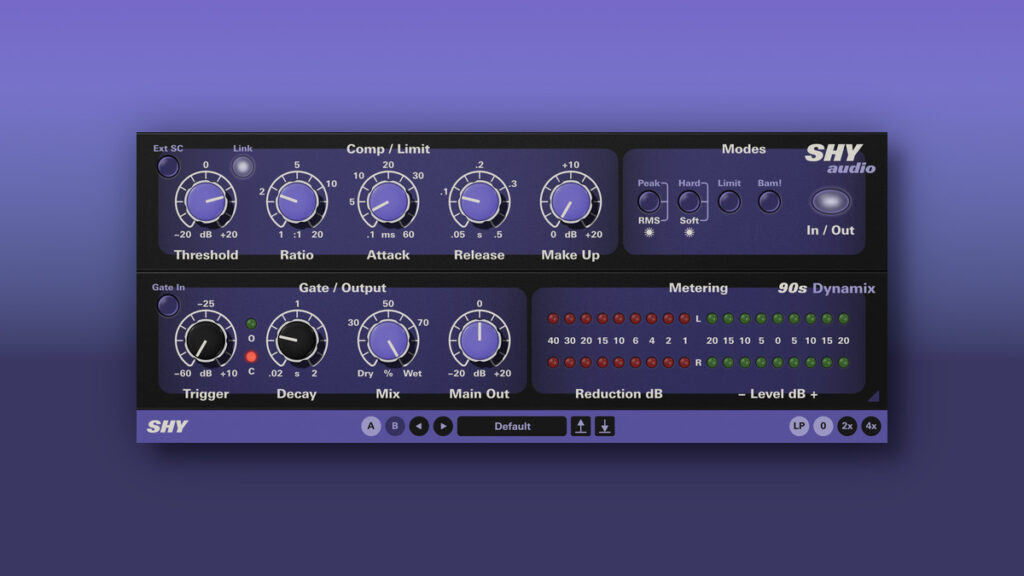Select 2x oversampling
The image size is (1024, 576).
tap(847, 426)
